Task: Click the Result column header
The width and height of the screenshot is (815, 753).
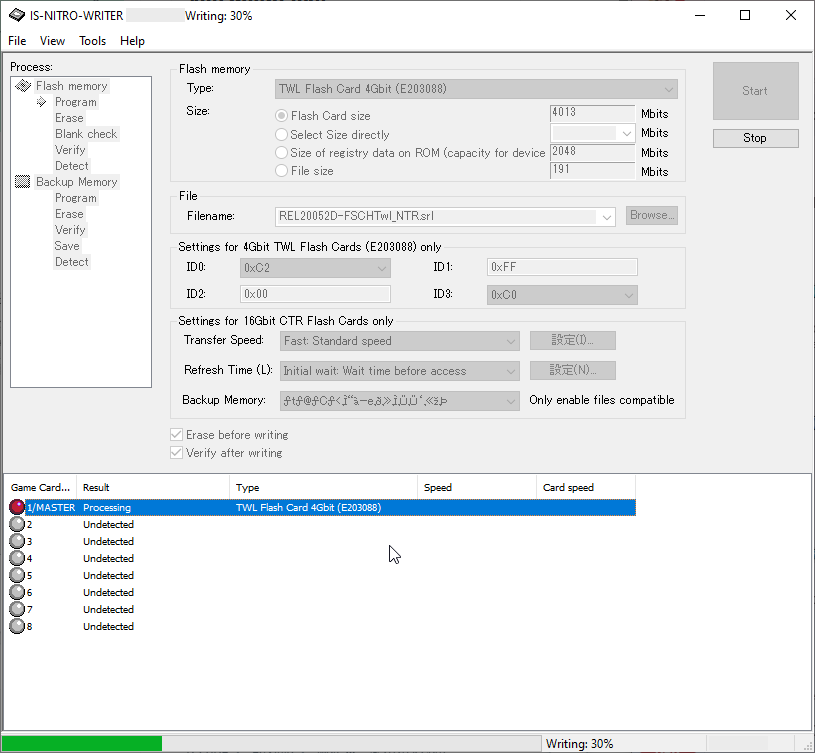Action: 153,487
